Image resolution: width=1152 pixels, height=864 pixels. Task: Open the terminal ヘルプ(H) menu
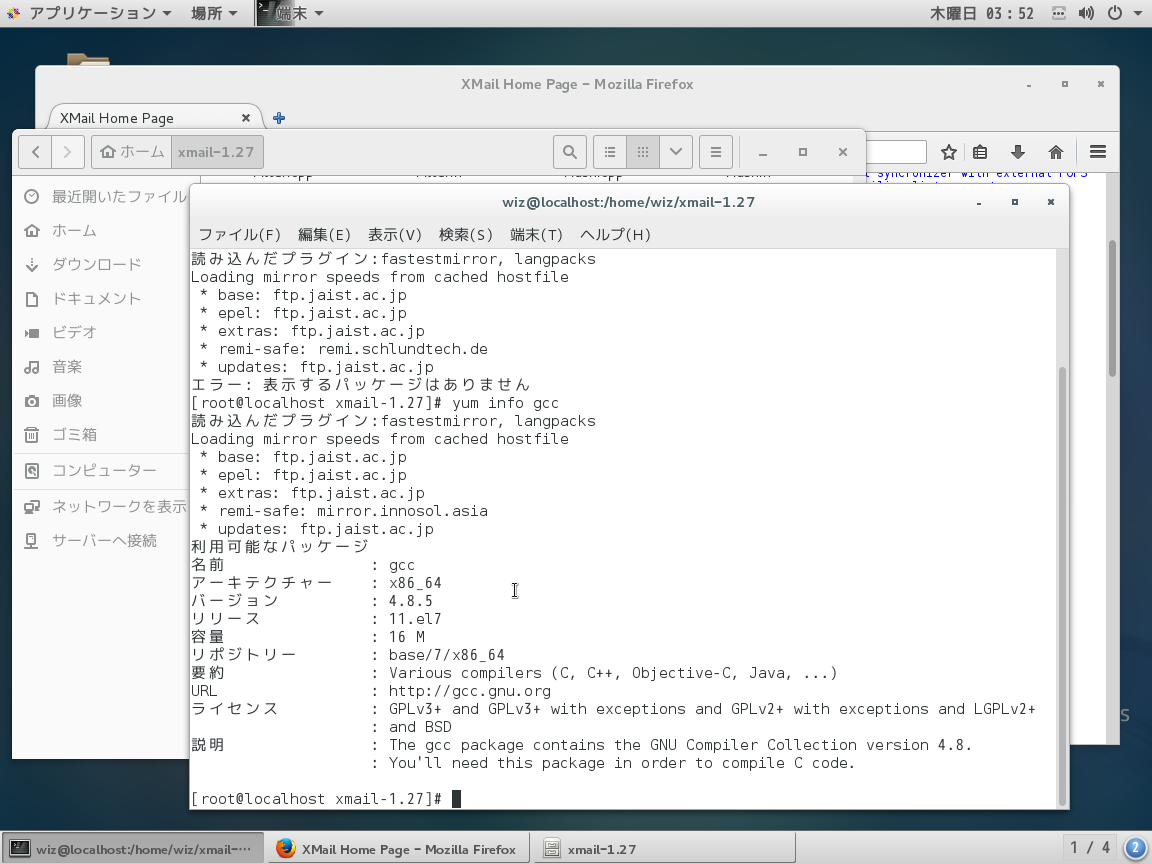(x=615, y=234)
